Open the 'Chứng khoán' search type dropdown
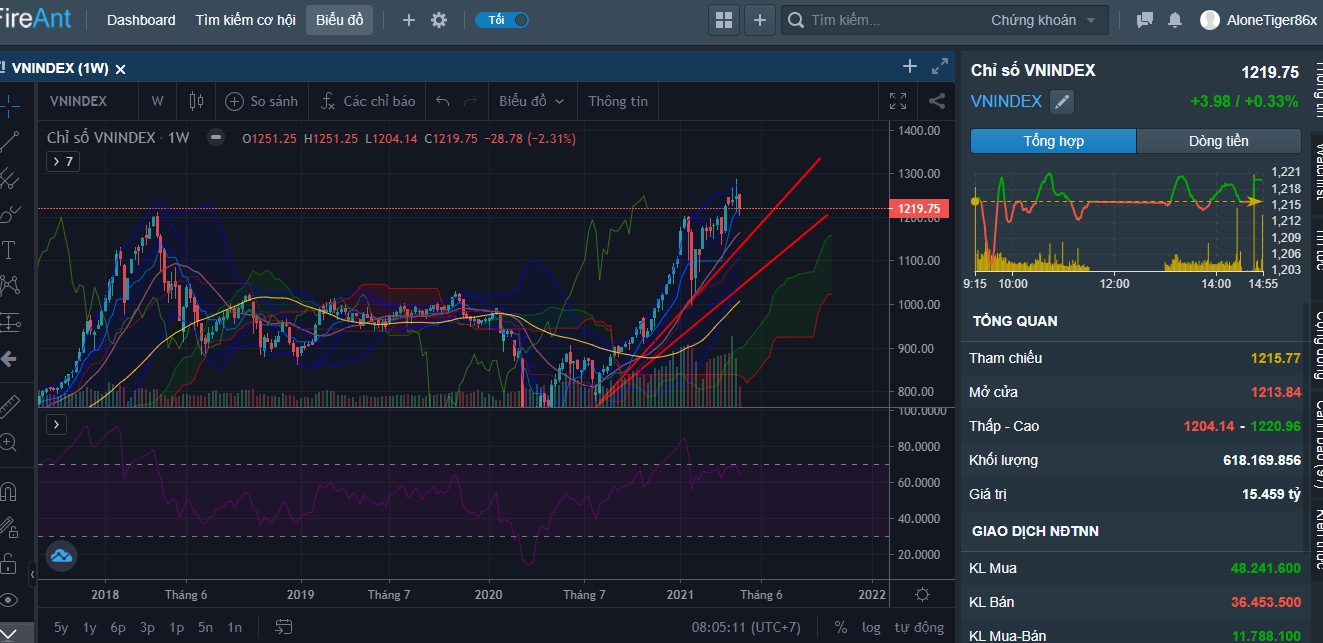Screen dimensions: 1323x643 1043,20
